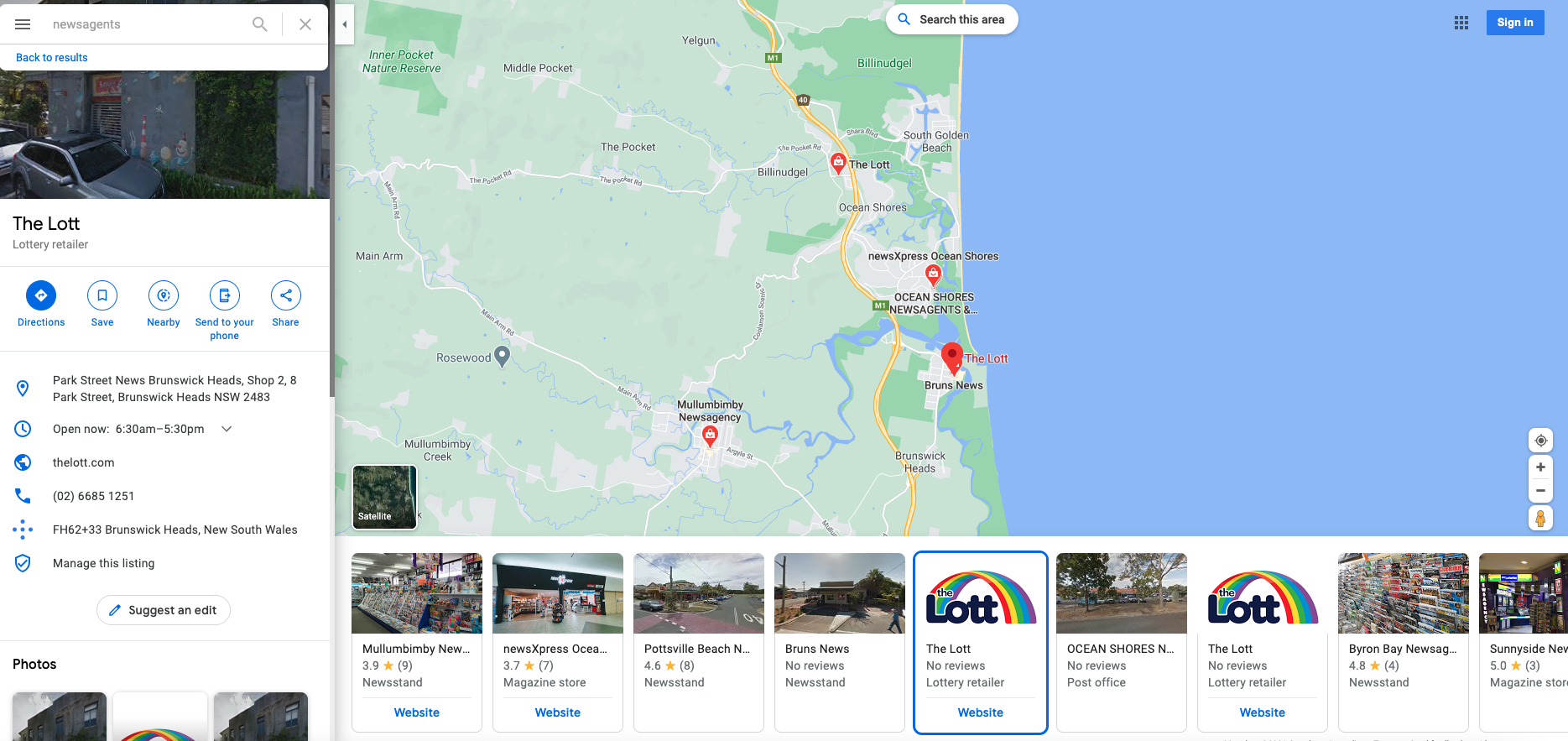The width and height of the screenshot is (1568, 741).
Task: Open the Mullumbimby Newsagency result card photo
Action: (417, 593)
